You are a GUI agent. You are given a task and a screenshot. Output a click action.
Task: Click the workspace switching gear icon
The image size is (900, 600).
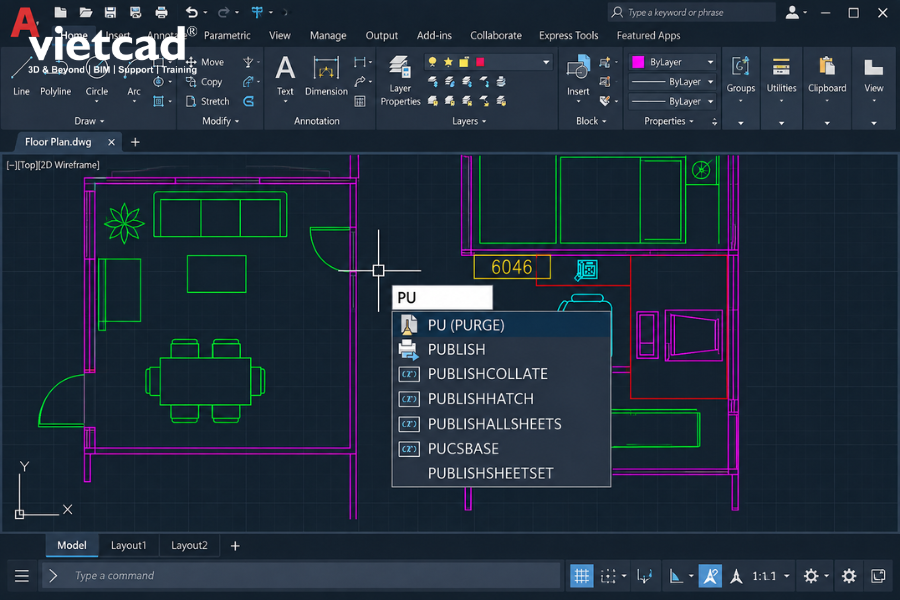(x=810, y=575)
